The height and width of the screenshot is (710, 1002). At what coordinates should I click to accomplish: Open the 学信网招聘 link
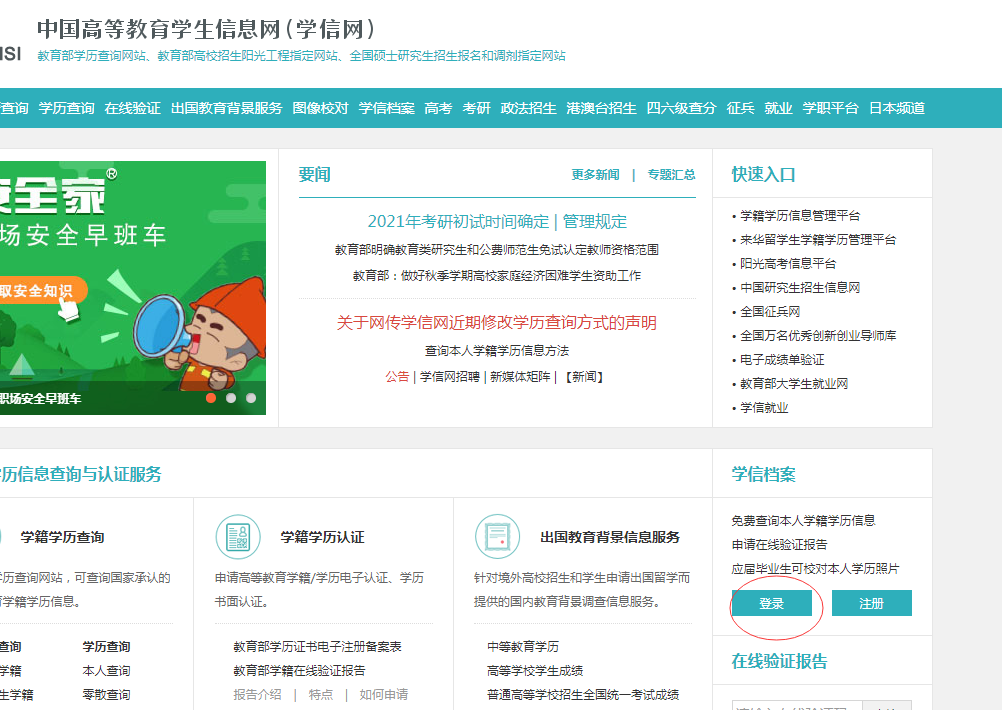[x=450, y=377]
